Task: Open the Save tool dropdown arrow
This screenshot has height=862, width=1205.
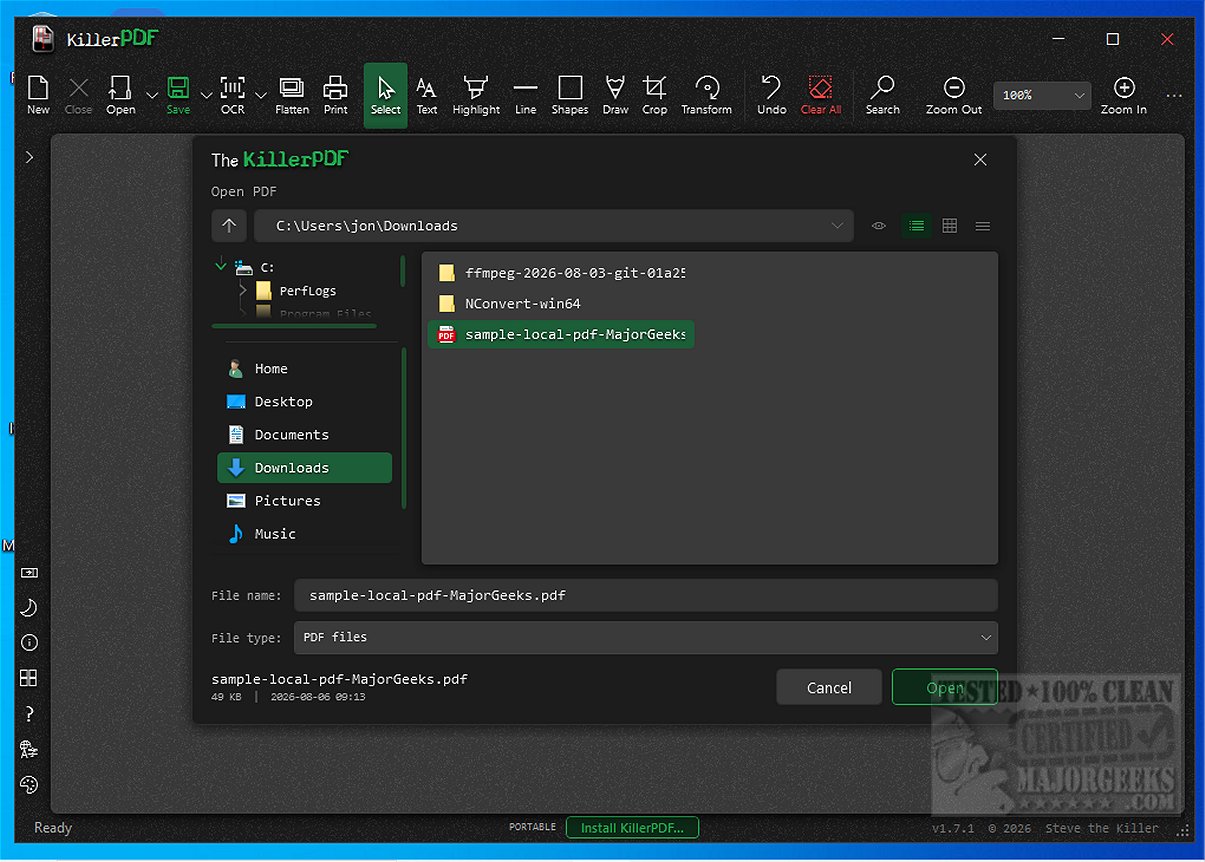Action: pyautogui.click(x=206, y=95)
